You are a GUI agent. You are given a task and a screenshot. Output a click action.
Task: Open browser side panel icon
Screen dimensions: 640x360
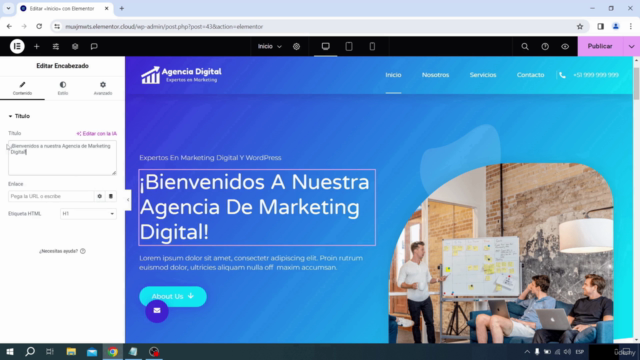click(x=600, y=27)
